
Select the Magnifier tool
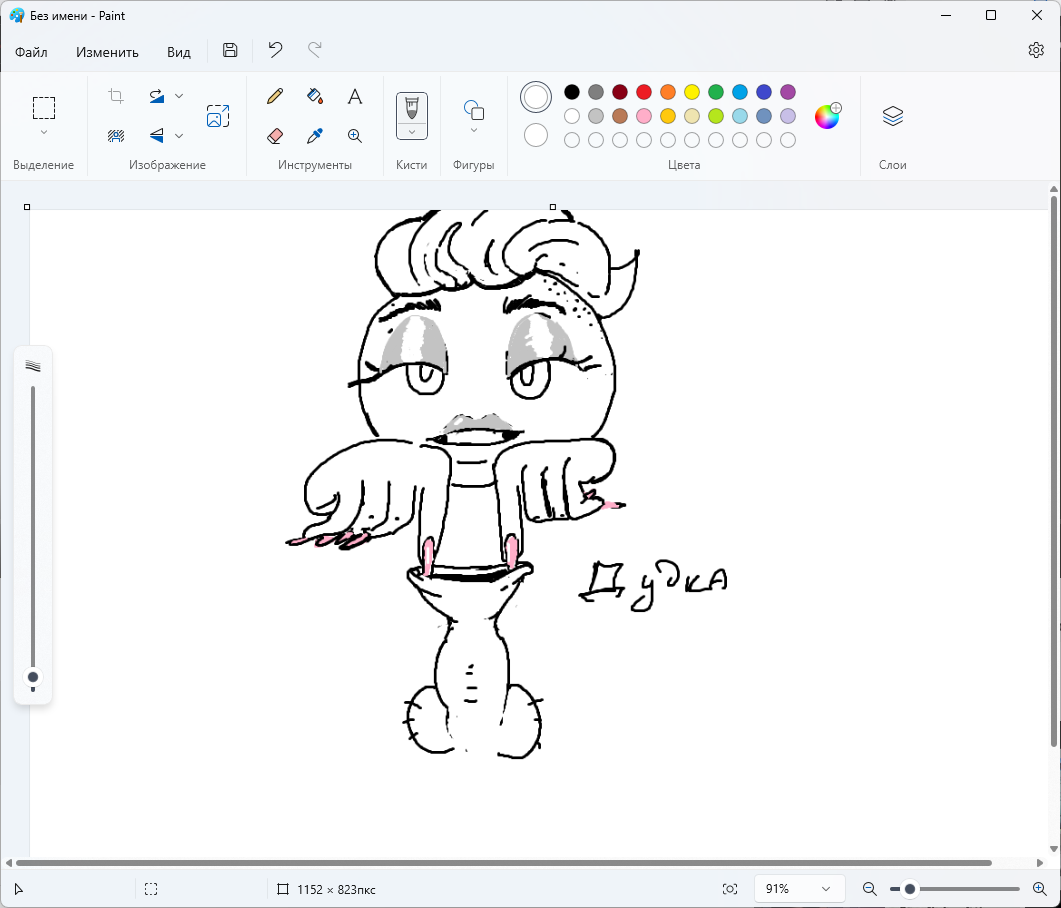click(x=354, y=135)
